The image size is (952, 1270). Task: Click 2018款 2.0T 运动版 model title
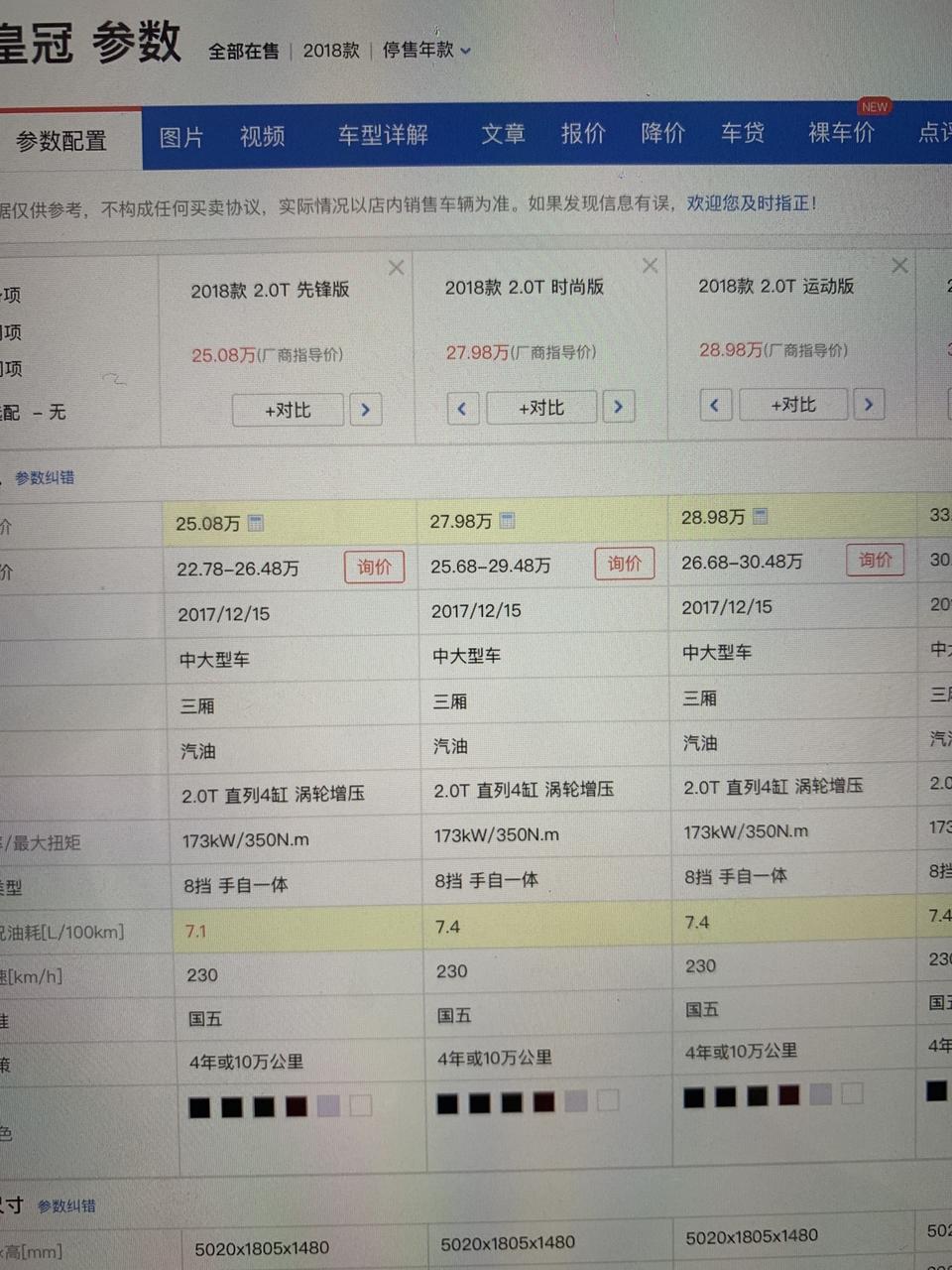(x=775, y=286)
